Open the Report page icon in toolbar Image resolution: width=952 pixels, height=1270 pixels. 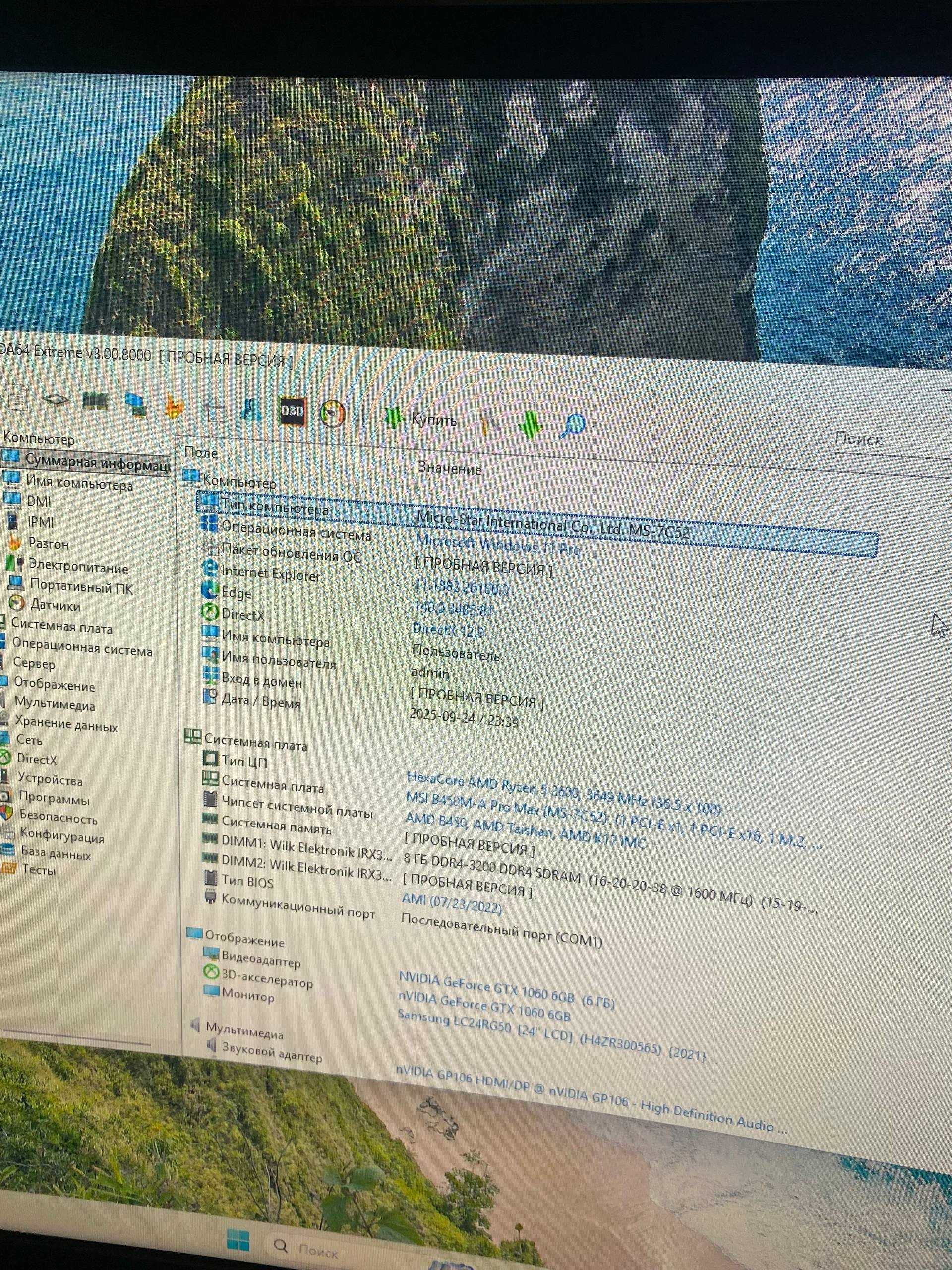pyautogui.click(x=17, y=396)
